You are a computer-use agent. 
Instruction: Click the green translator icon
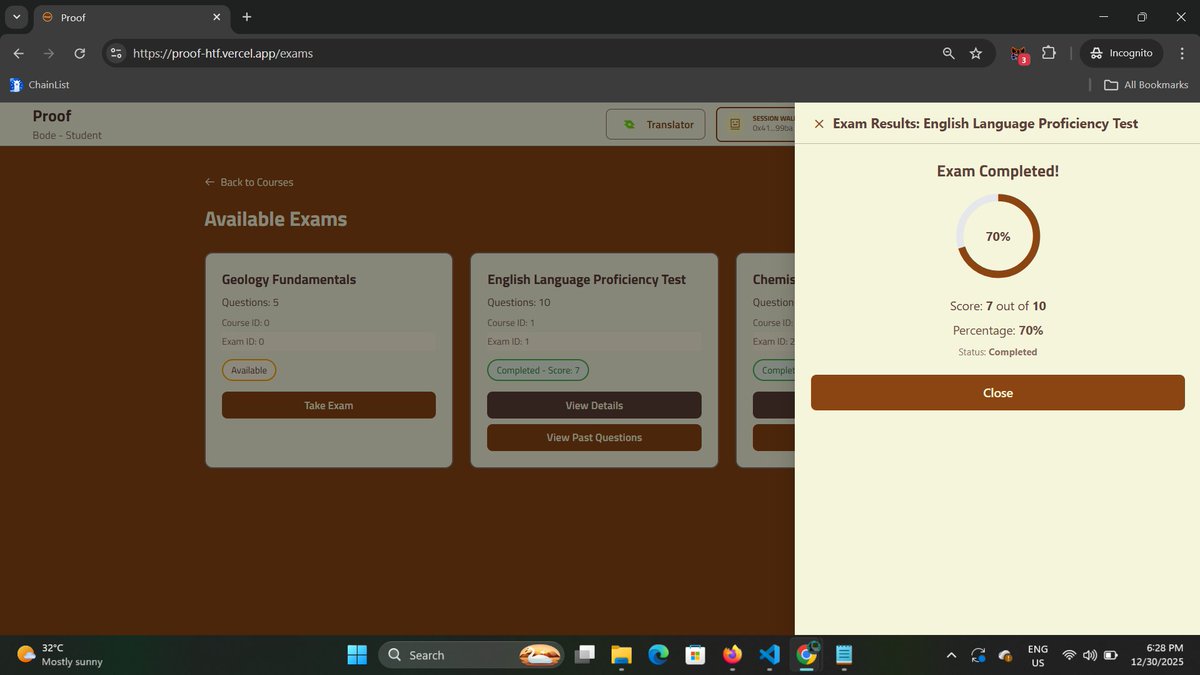tap(629, 125)
